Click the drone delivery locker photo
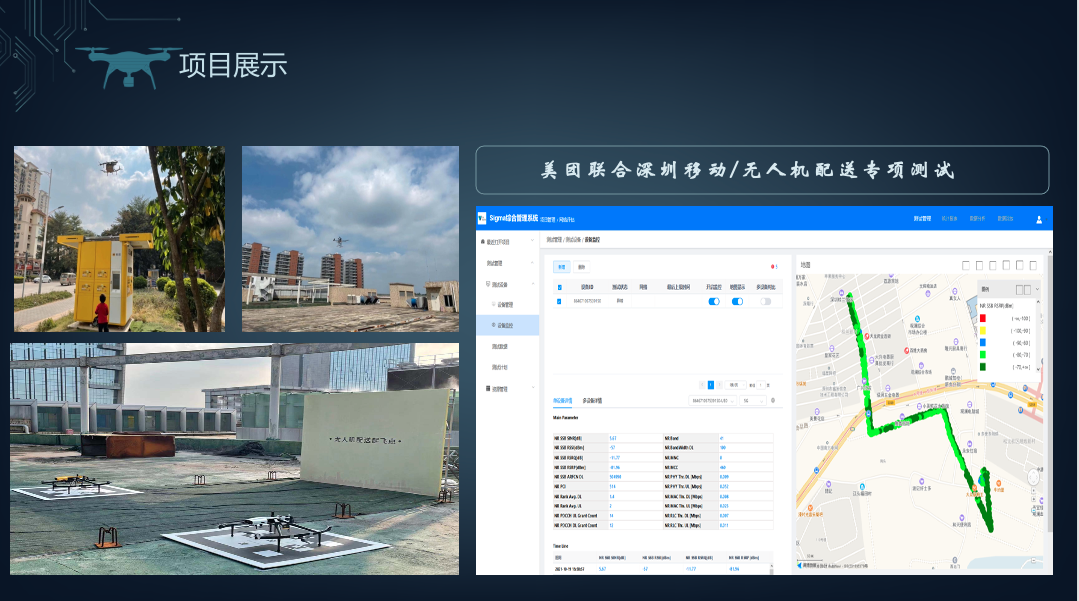Screen dimensions: 1079x601 pyautogui.click(x=119, y=239)
